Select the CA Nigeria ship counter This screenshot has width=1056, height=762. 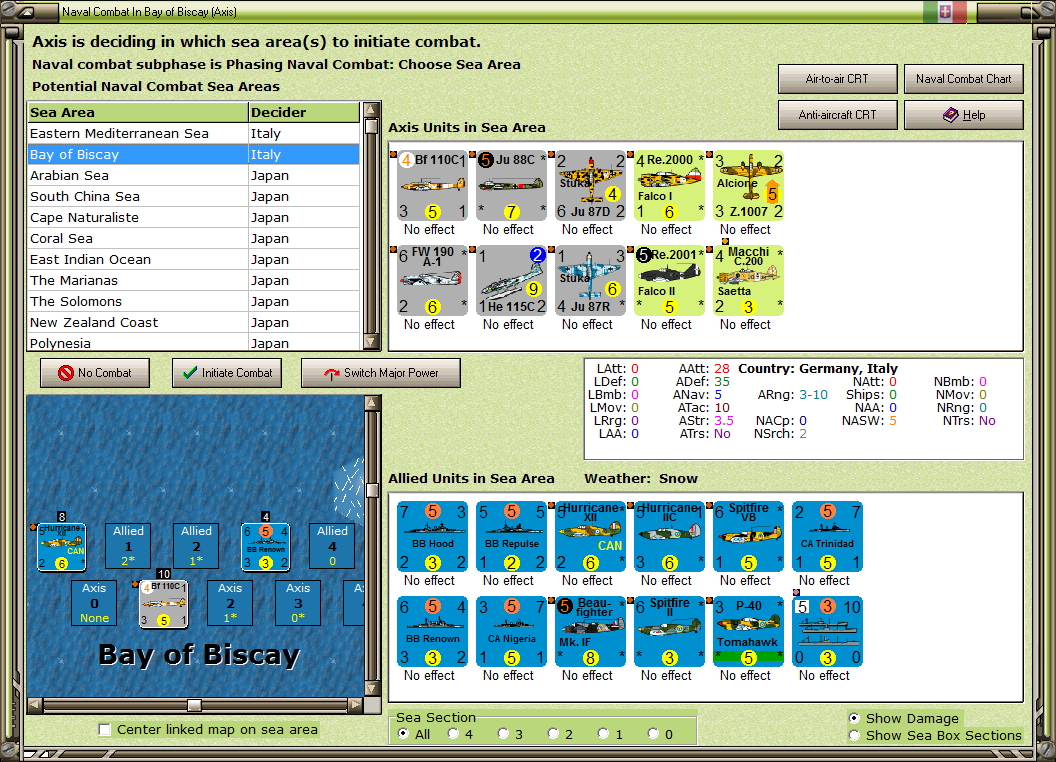(x=511, y=631)
